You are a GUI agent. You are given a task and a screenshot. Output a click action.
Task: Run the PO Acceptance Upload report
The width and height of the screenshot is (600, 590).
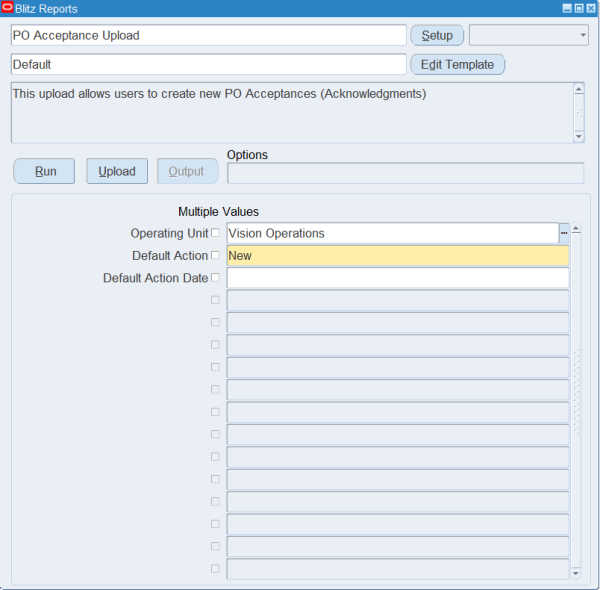[x=44, y=171]
